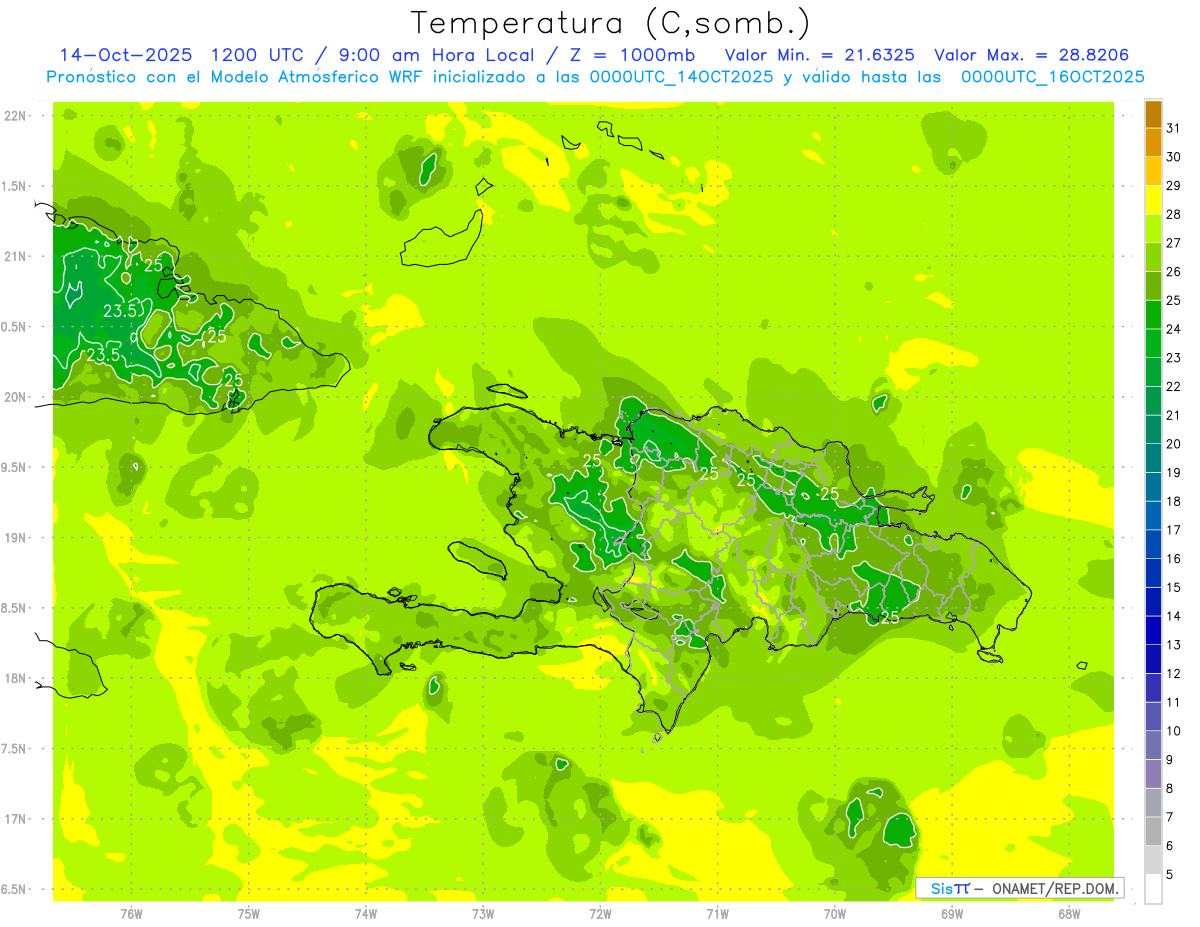
Task: Select the date text "14-Oct-2025"
Action: [x=126, y=55]
